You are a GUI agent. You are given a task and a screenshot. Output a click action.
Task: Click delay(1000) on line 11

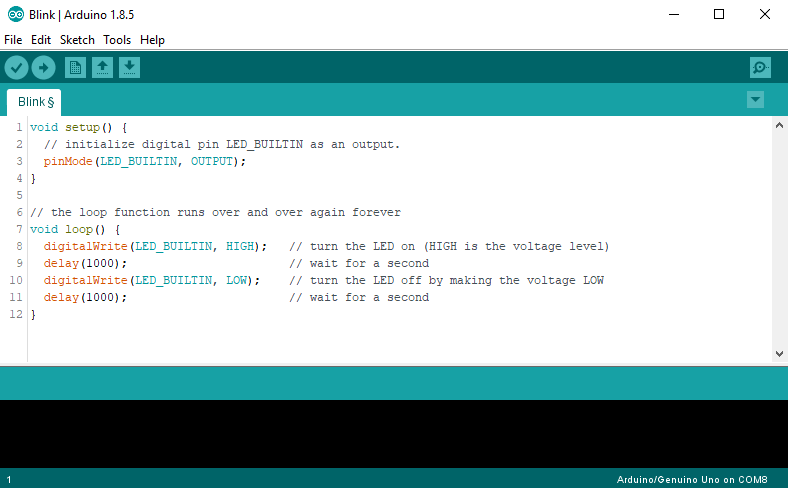85,298
